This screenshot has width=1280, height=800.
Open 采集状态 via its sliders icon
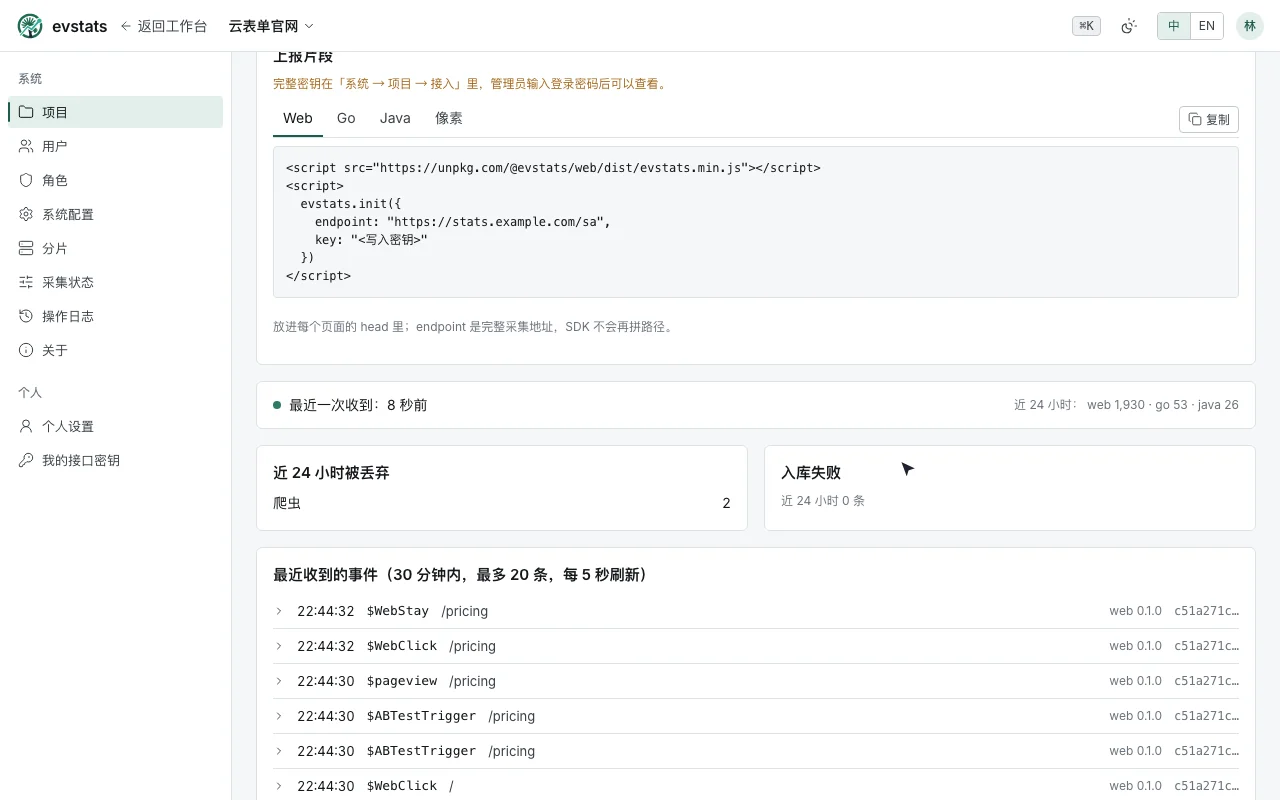(26, 282)
